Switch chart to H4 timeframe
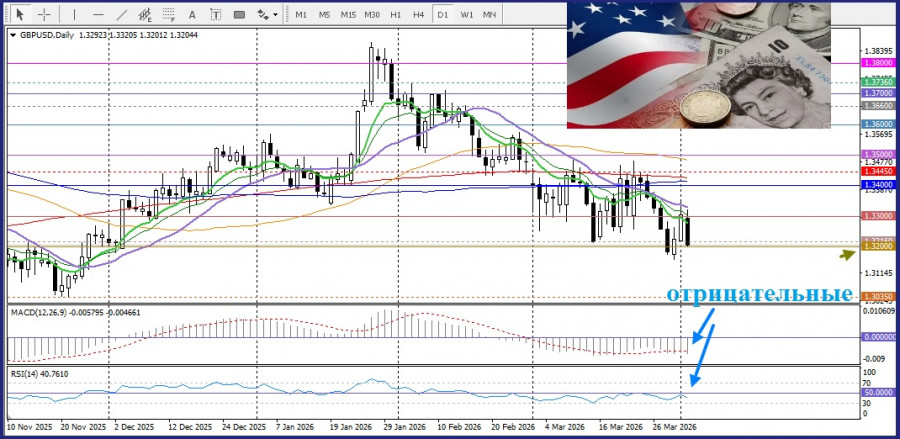This screenshot has width=900, height=439. 418,14
